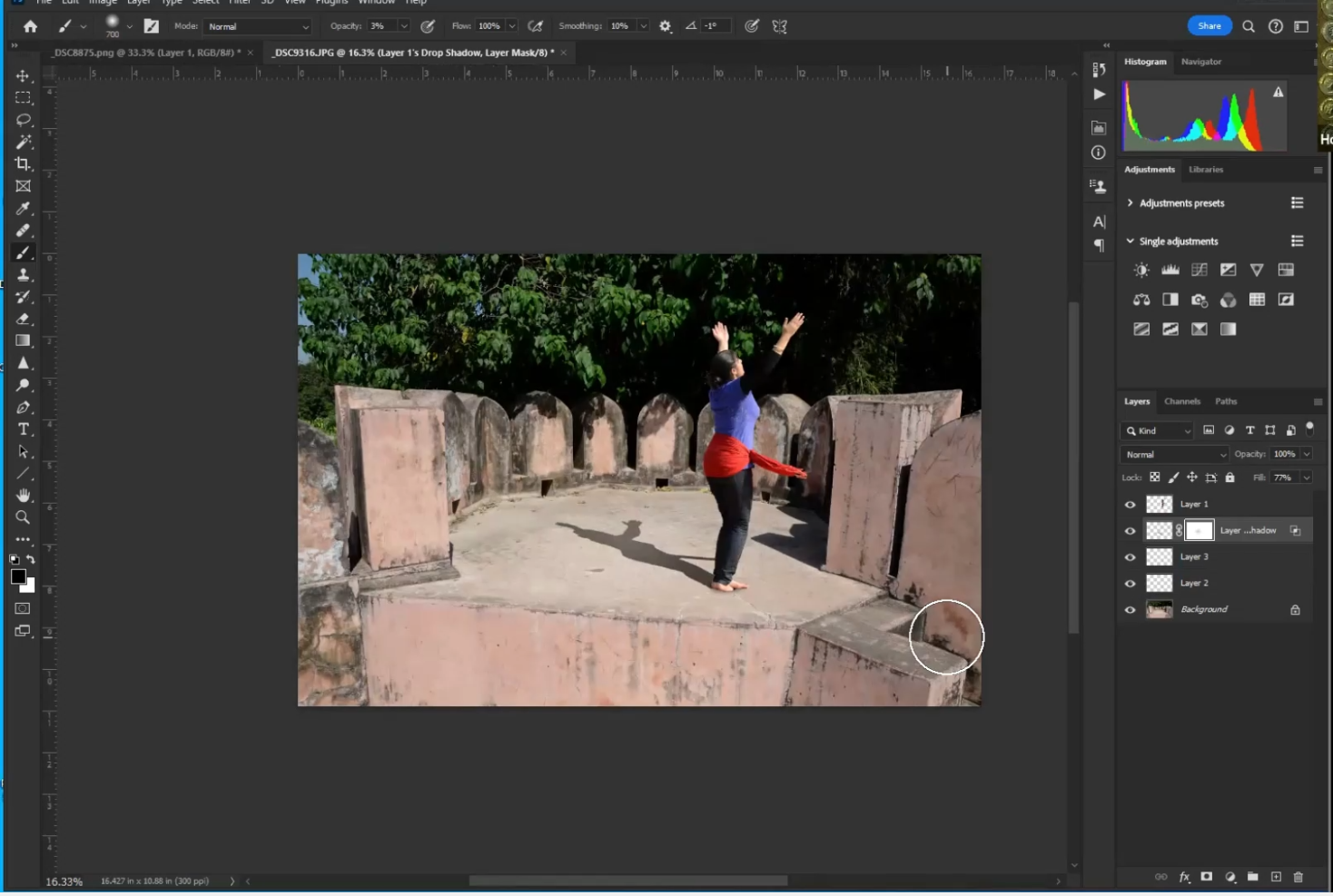Hide the Background layer
Viewport: 1333px width, 896px height.
point(1131,610)
